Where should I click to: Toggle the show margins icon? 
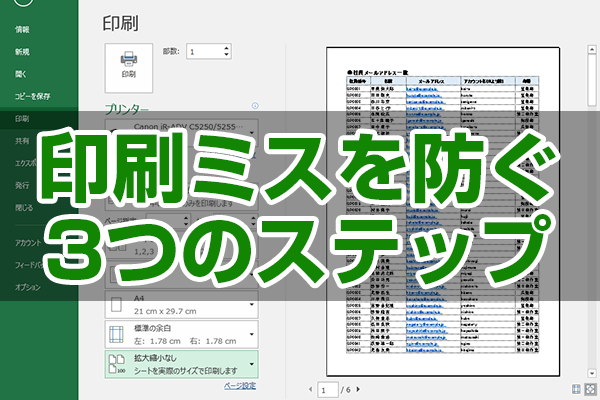[x=576, y=389]
